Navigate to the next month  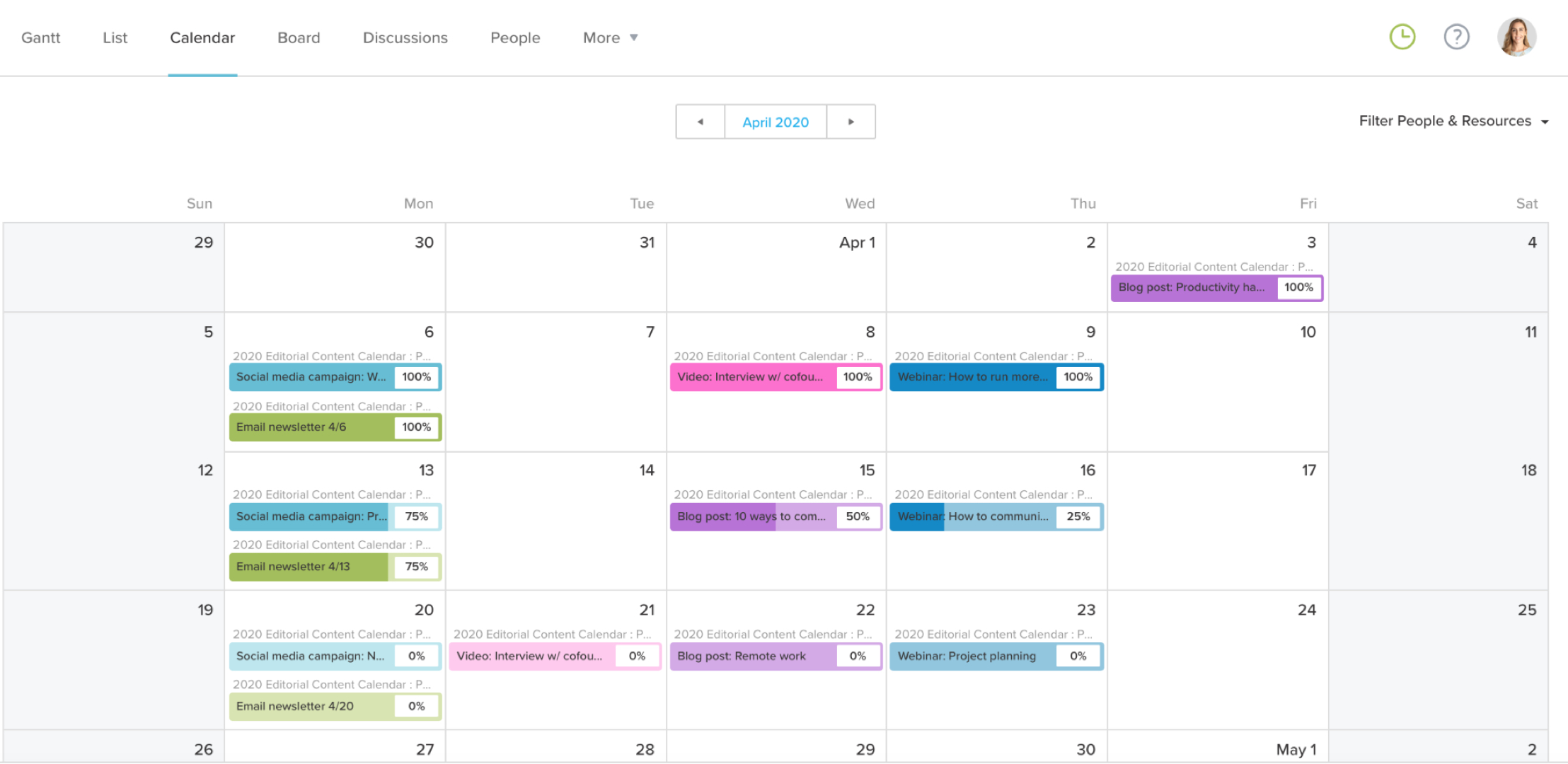point(851,122)
